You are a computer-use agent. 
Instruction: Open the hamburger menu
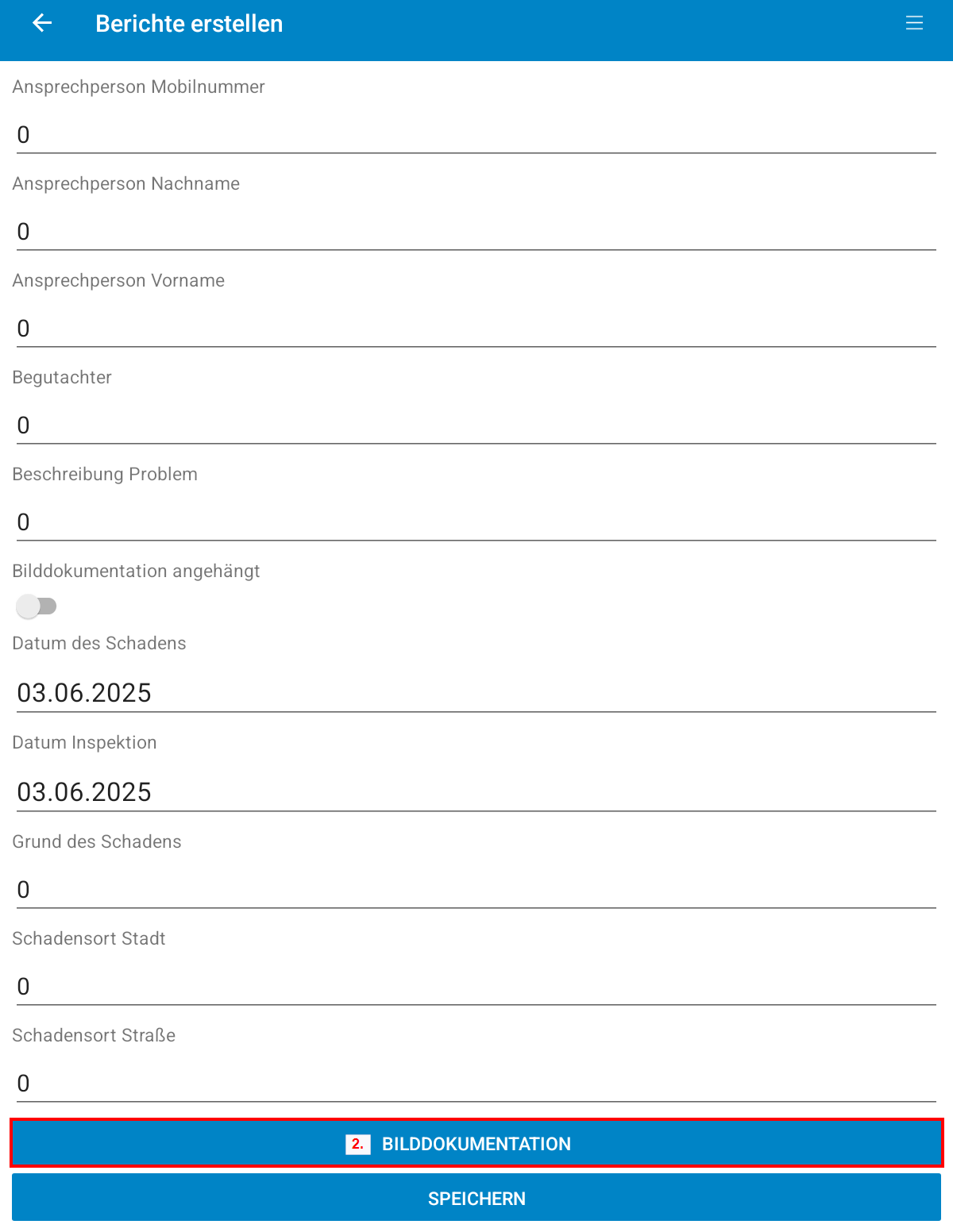click(914, 22)
